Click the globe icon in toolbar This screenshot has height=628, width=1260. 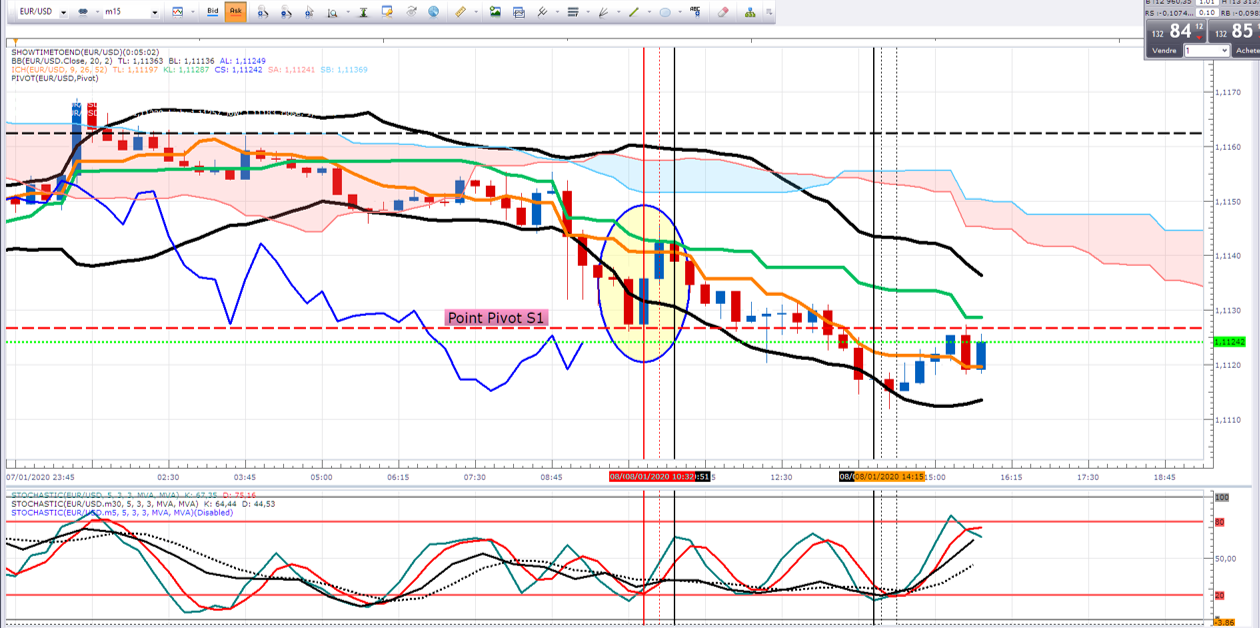click(433, 12)
